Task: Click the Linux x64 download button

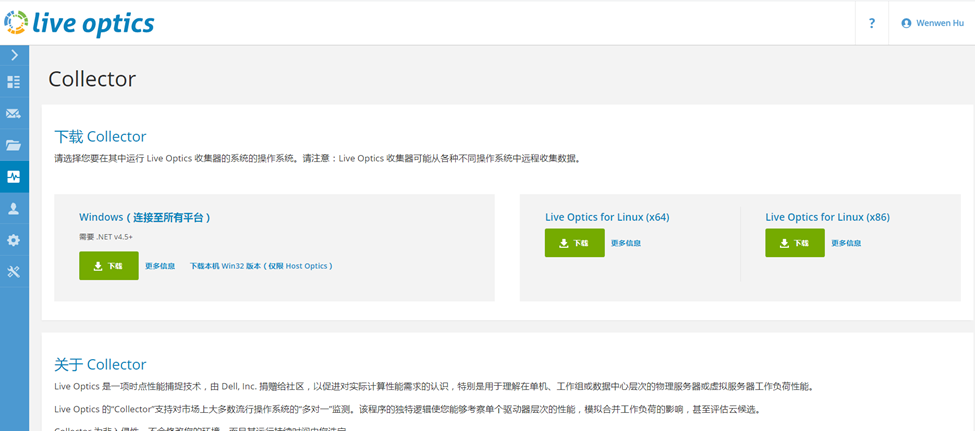Action: tap(575, 243)
